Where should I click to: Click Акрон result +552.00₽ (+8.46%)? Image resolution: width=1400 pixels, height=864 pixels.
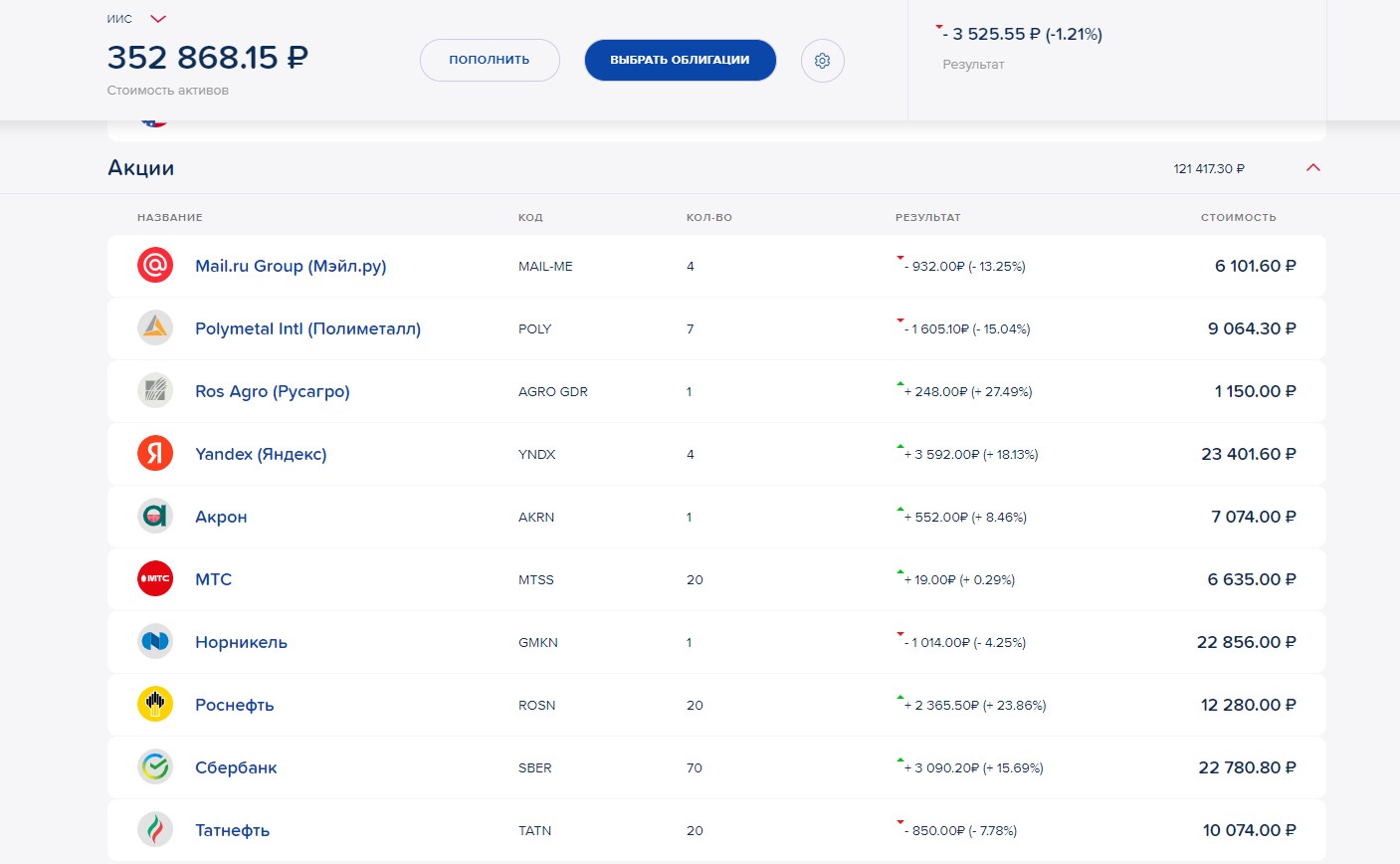(x=965, y=517)
